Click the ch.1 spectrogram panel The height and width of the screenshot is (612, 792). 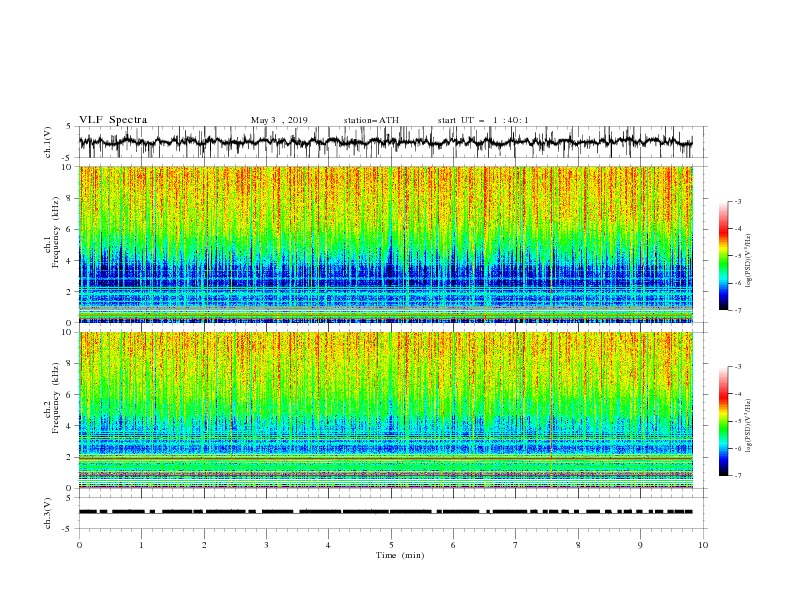[x=386, y=244]
